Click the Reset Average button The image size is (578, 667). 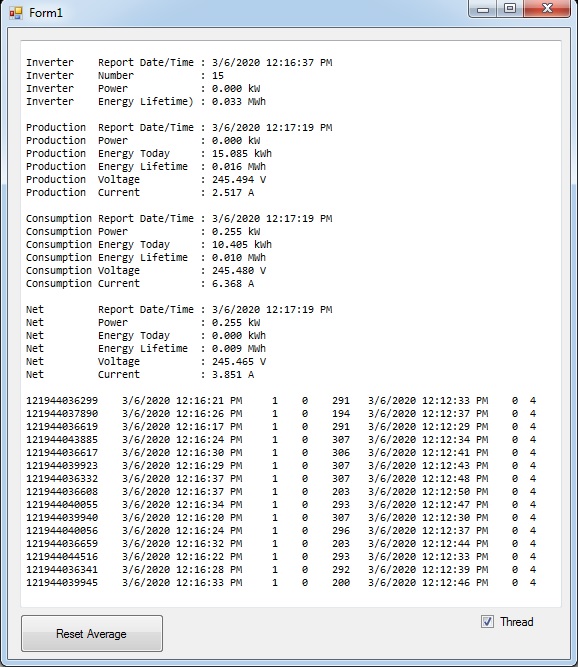tap(92, 633)
